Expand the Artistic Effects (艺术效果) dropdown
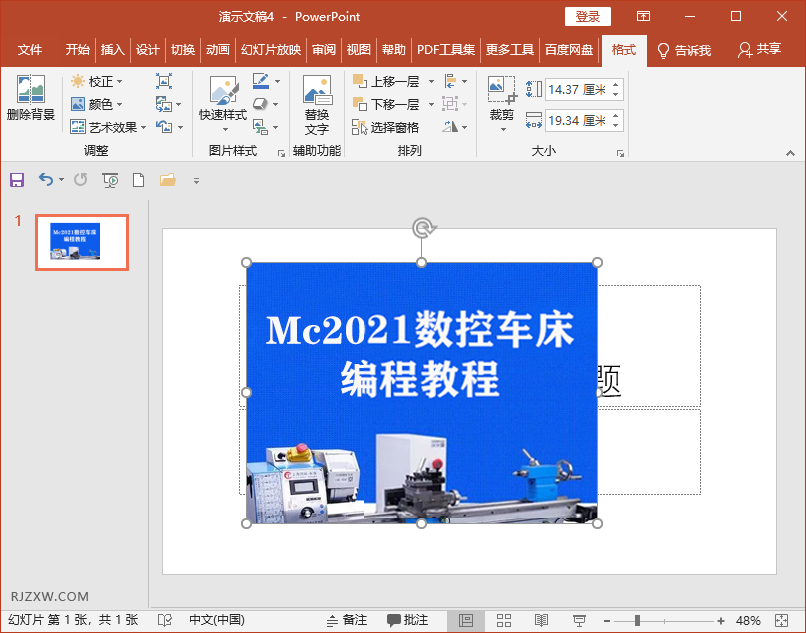806x633 pixels. point(109,127)
